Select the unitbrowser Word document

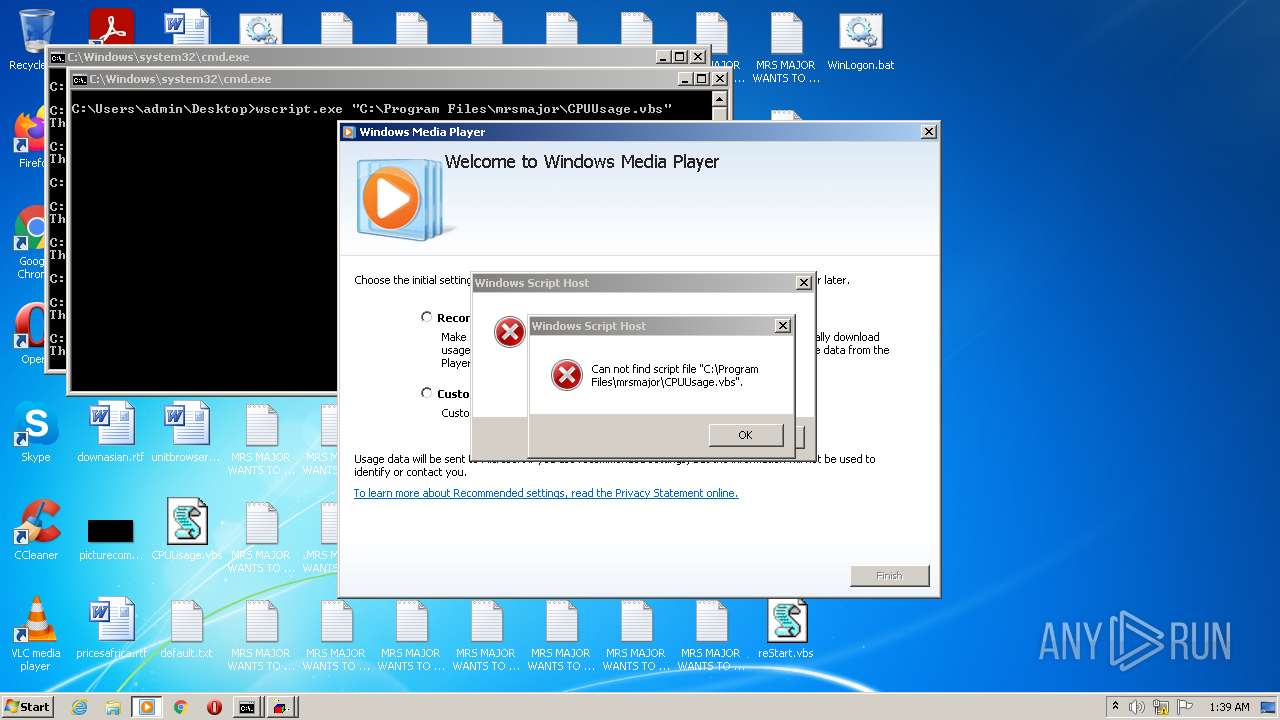coord(186,432)
